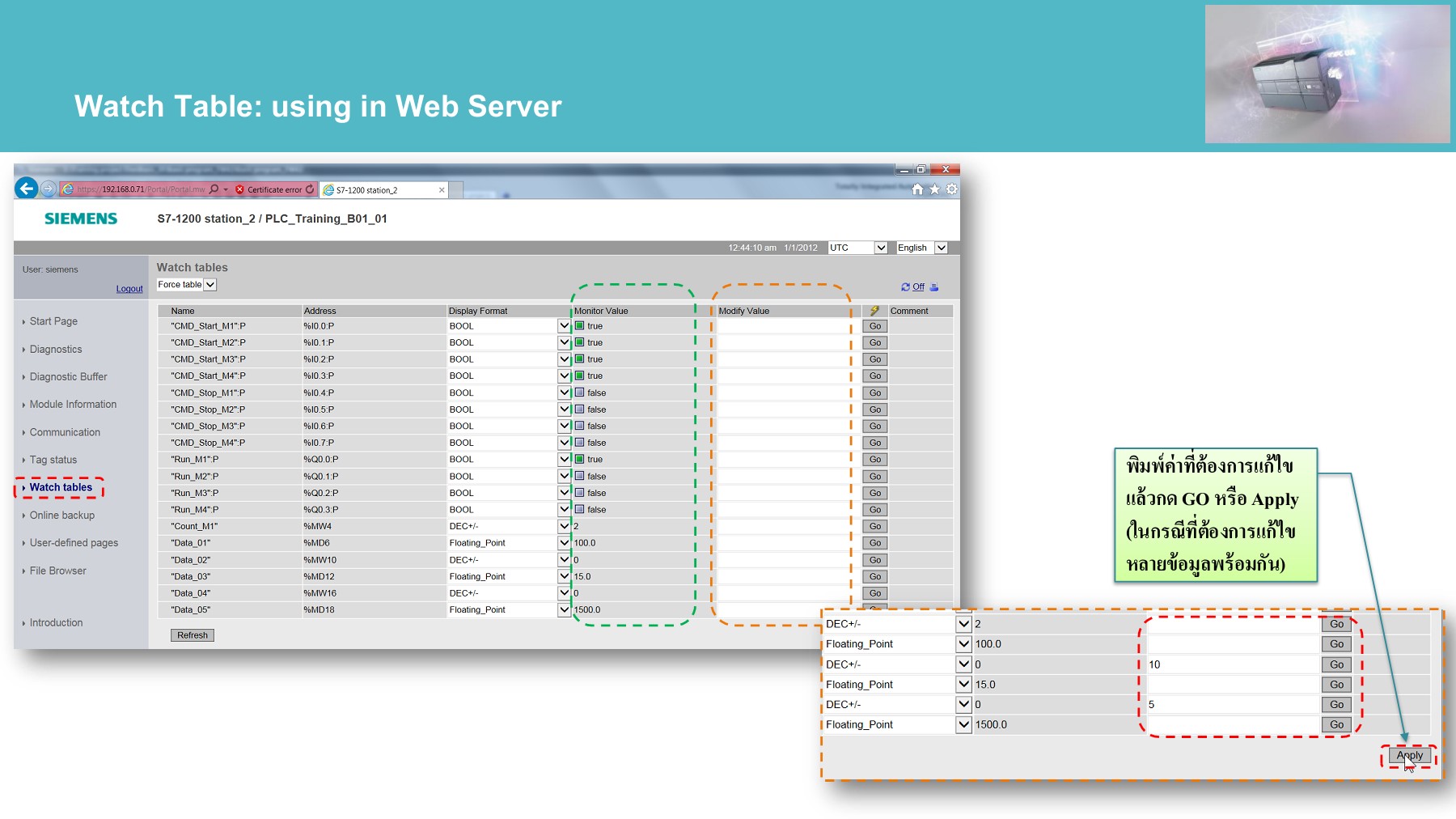
Task: Click Modify Value field for CMD_Start_M1
Action: (782, 326)
